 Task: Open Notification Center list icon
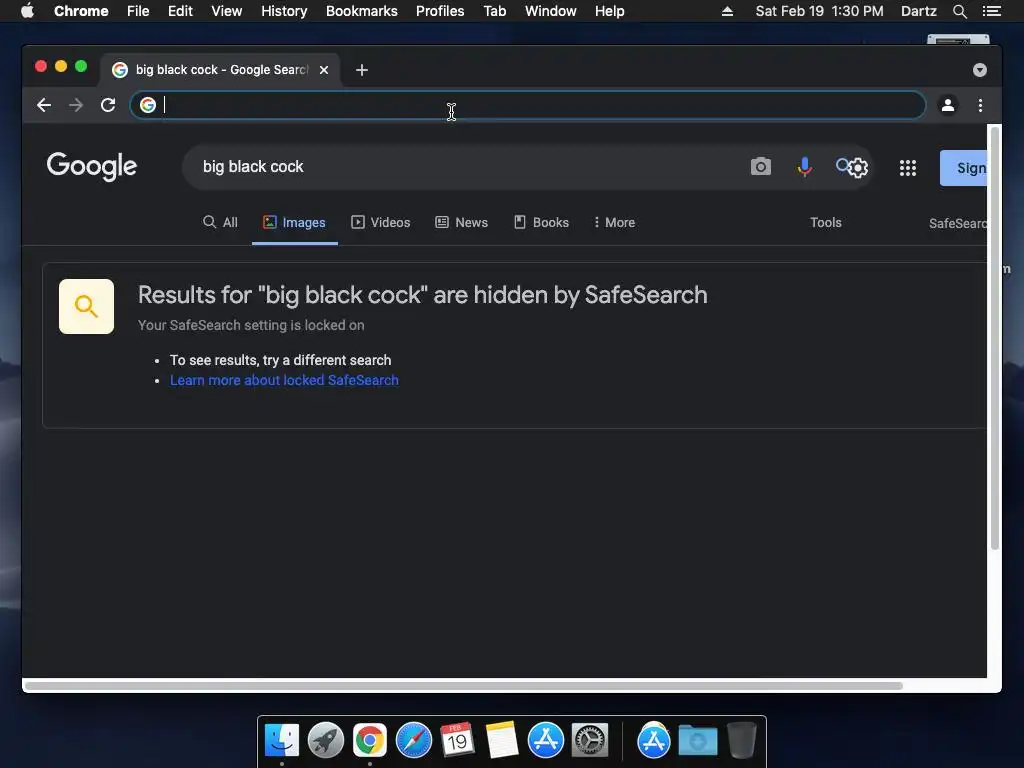pos(992,11)
